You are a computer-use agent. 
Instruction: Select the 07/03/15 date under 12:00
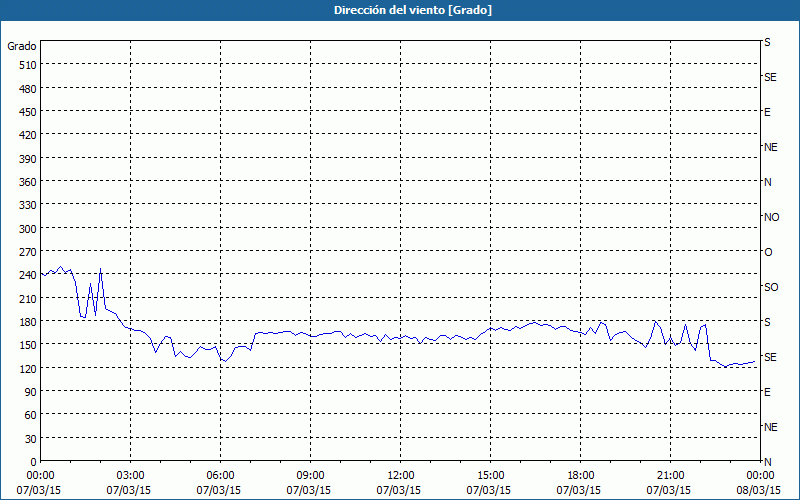point(399,490)
